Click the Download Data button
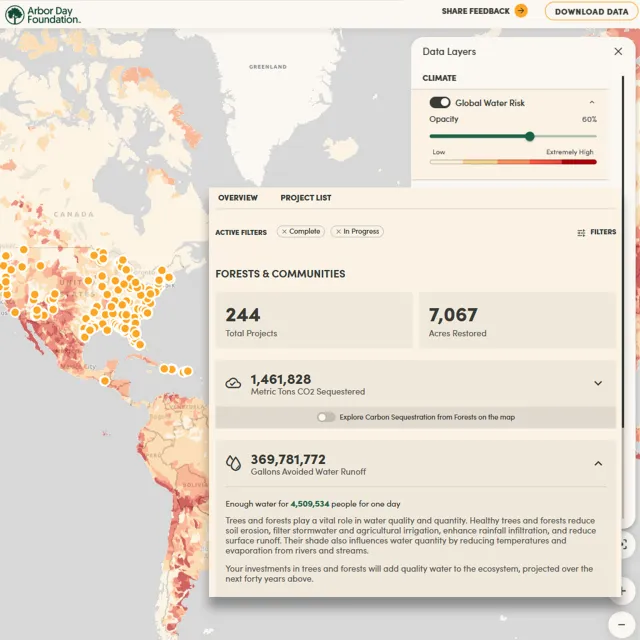The image size is (640, 640). 591,12
